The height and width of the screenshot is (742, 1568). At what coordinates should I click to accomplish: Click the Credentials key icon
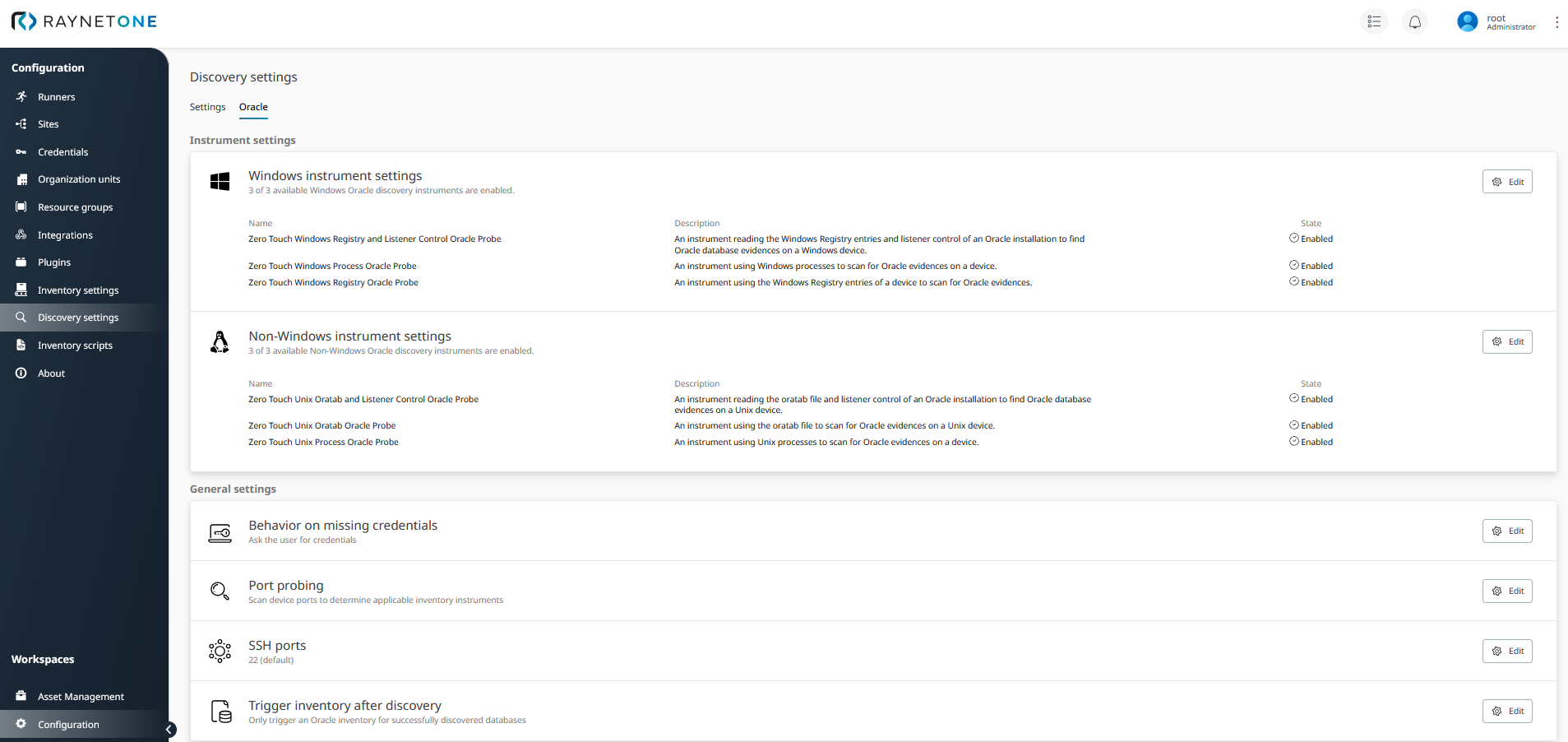point(21,152)
